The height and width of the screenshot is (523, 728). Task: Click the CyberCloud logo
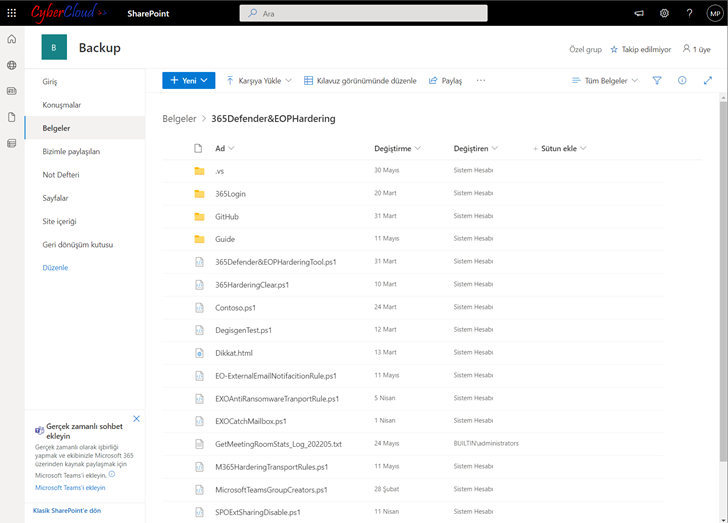69,13
